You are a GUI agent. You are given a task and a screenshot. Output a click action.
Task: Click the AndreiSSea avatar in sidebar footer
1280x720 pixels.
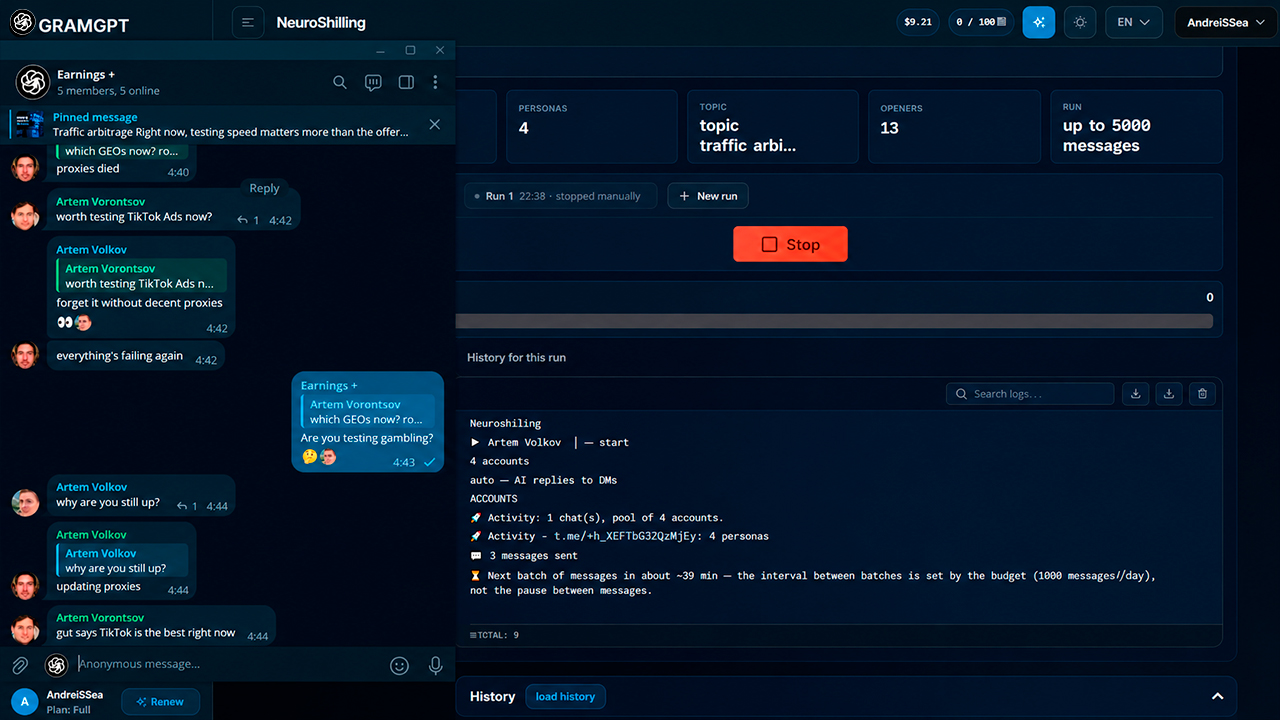25,702
